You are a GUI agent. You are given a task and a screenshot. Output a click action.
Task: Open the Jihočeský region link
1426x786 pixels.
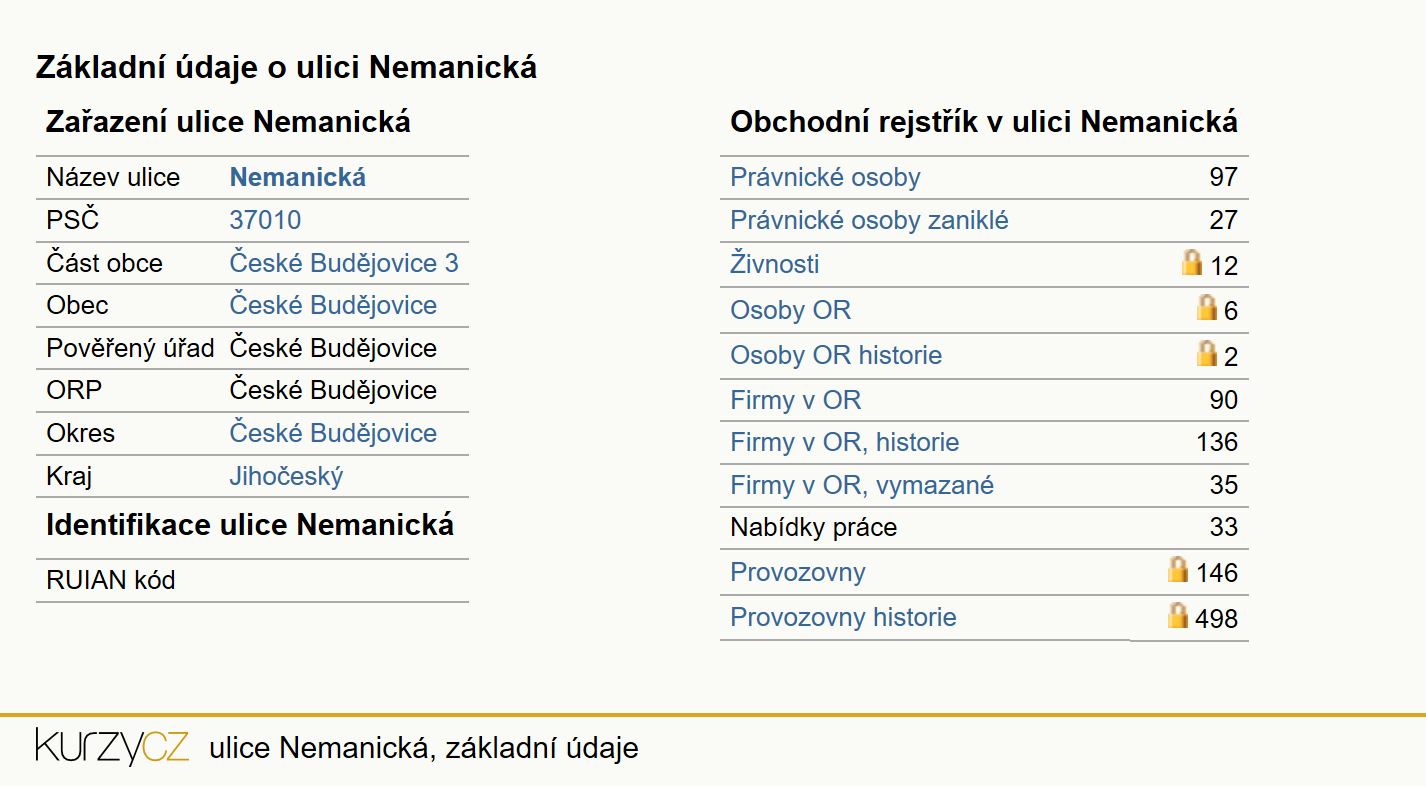tap(286, 476)
